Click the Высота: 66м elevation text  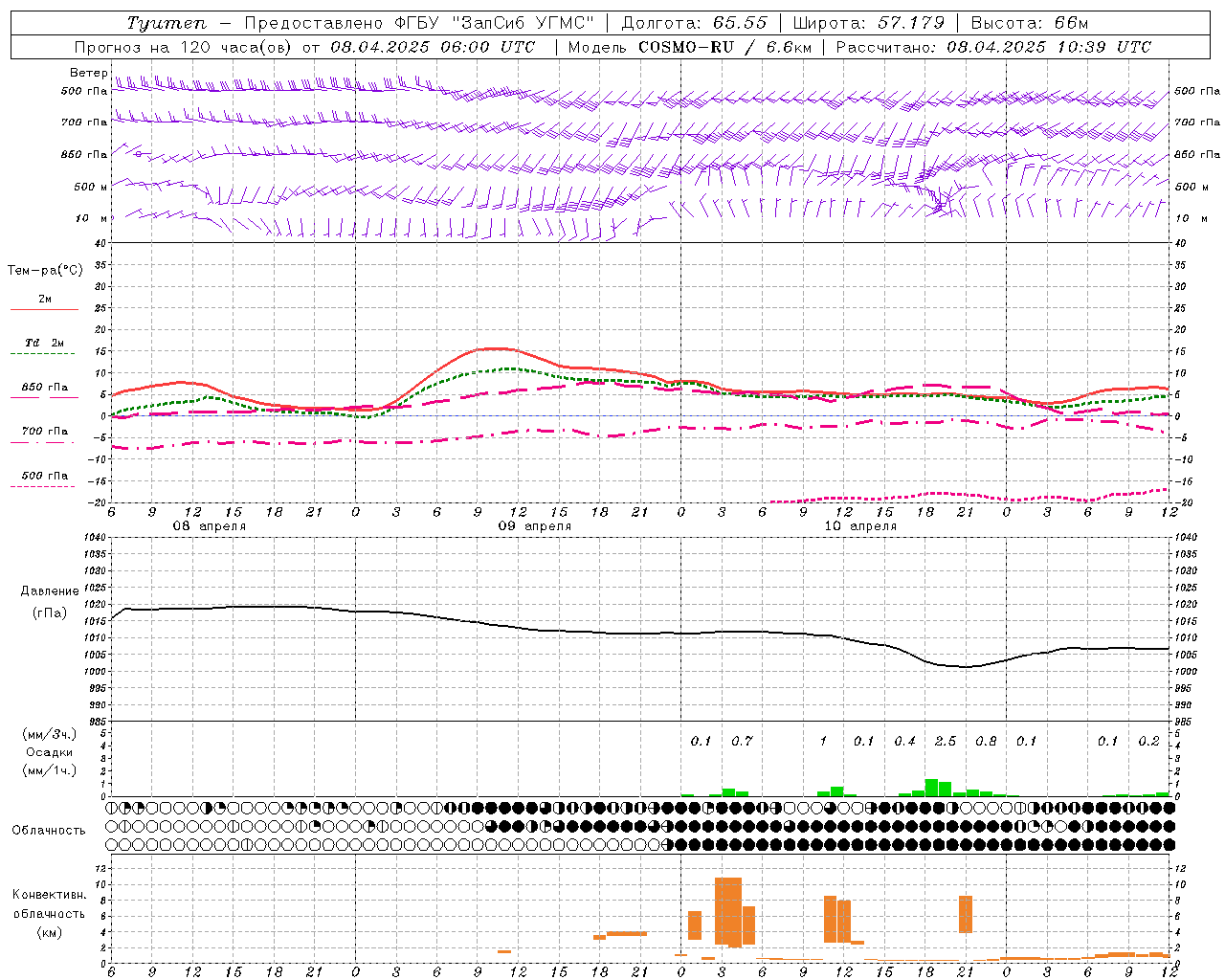(x=1030, y=23)
